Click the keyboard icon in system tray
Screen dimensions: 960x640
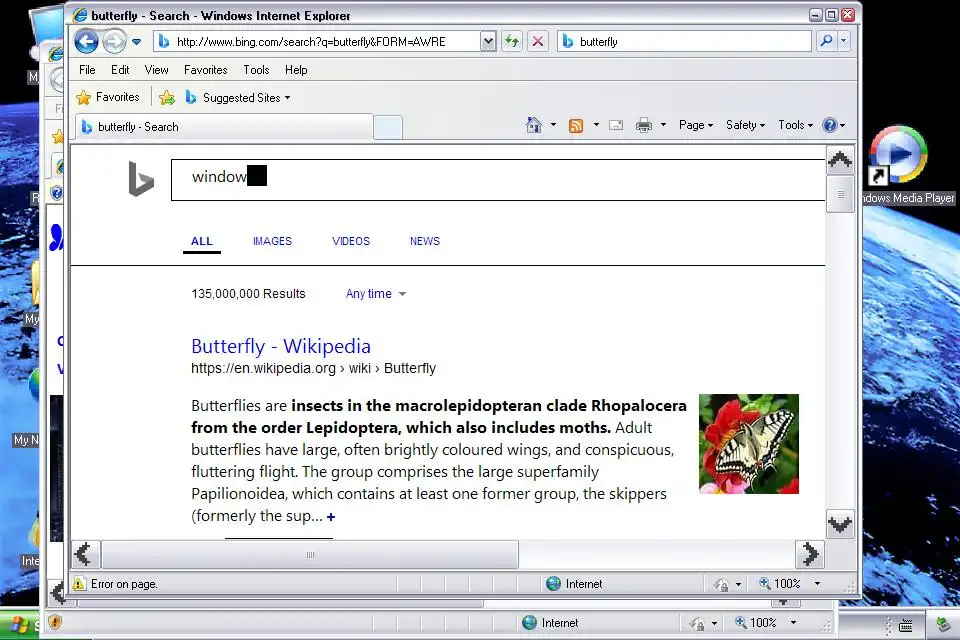point(906,625)
